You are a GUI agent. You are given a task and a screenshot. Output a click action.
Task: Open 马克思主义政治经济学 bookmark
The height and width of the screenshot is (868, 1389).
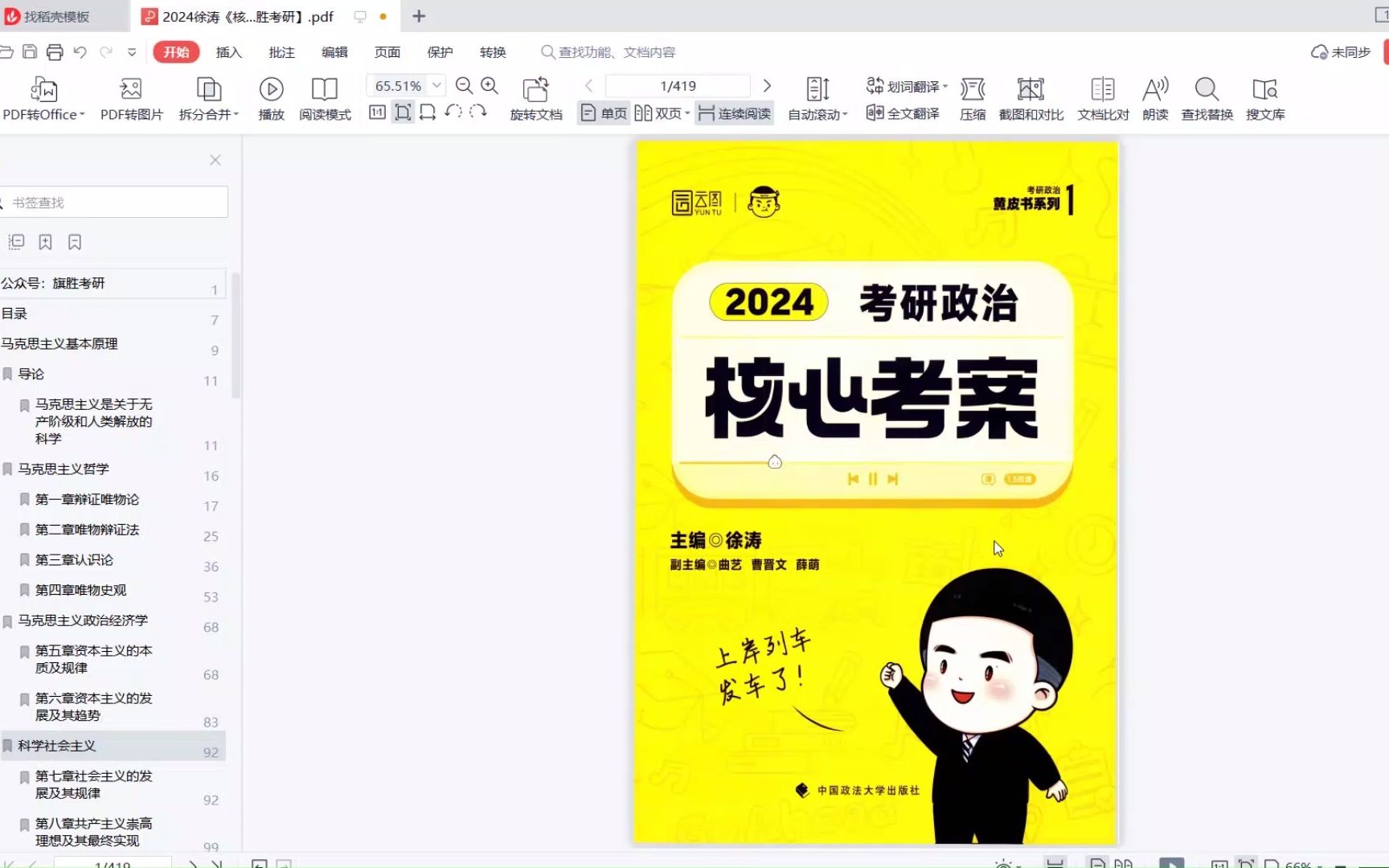[113, 621]
